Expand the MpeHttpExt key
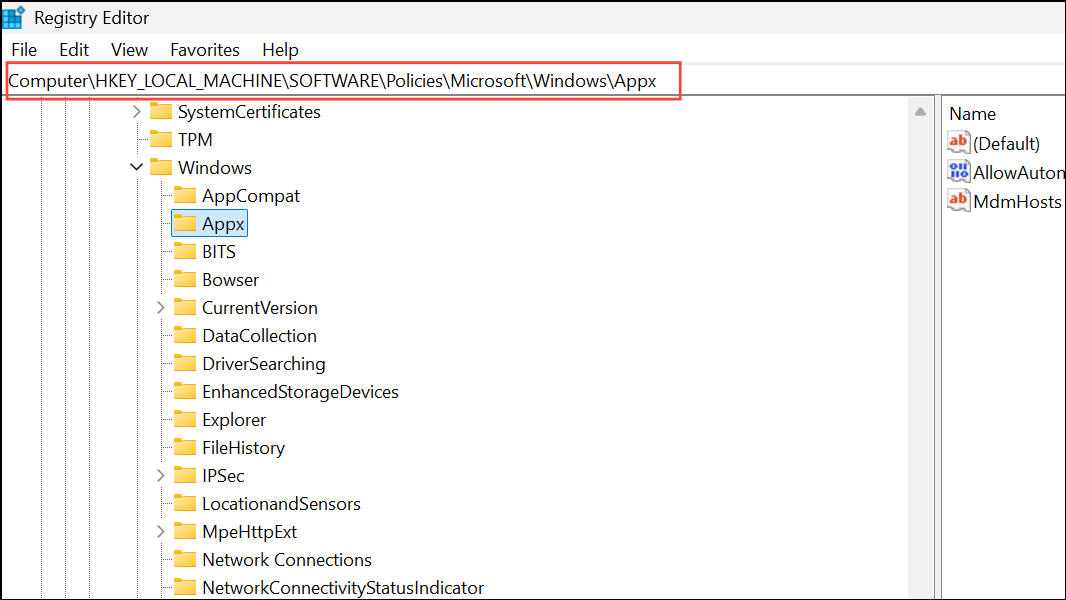The width and height of the screenshot is (1066, 600). click(161, 532)
